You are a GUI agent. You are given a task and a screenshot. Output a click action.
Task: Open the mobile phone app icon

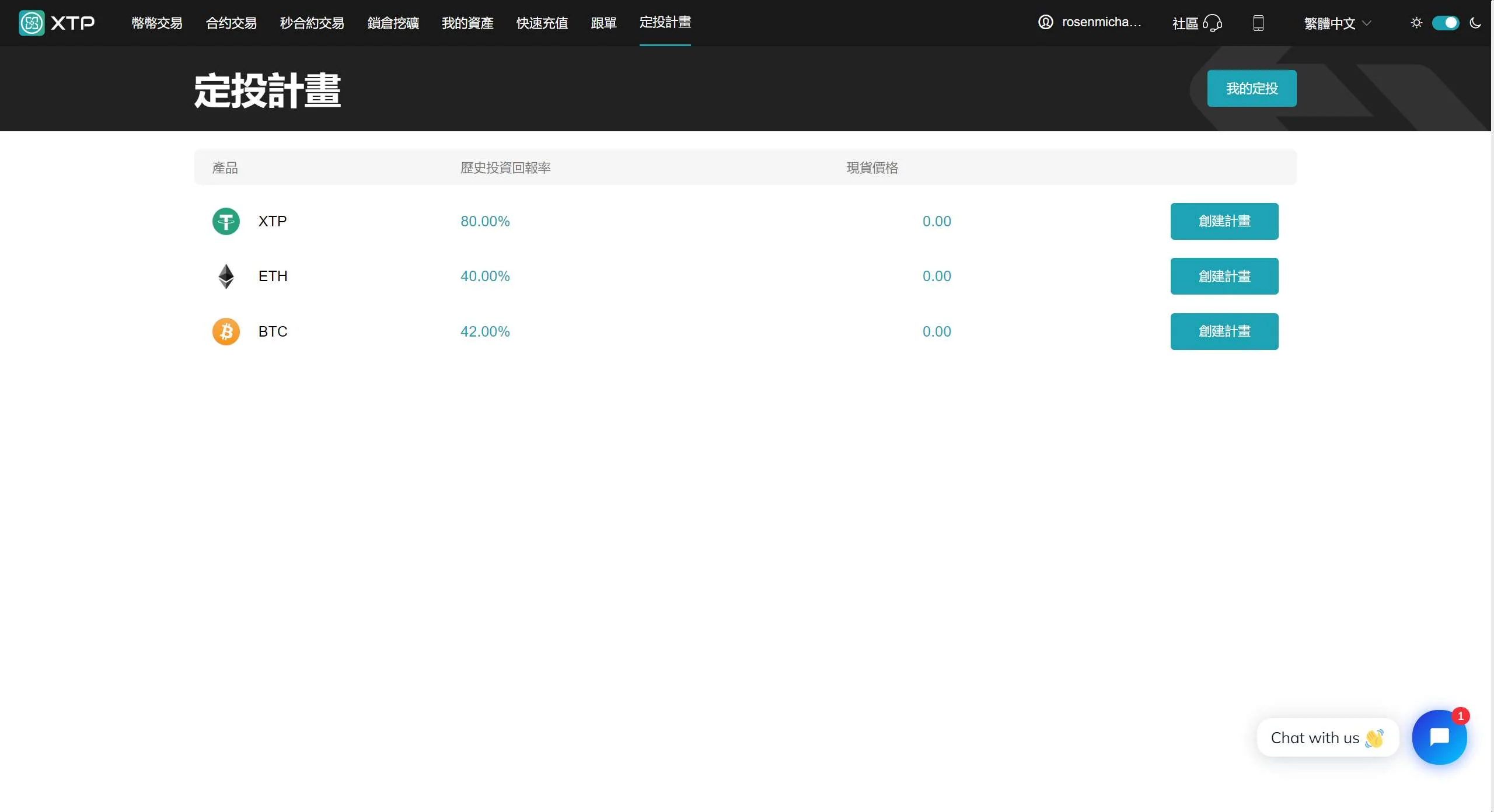[1258, 23]
